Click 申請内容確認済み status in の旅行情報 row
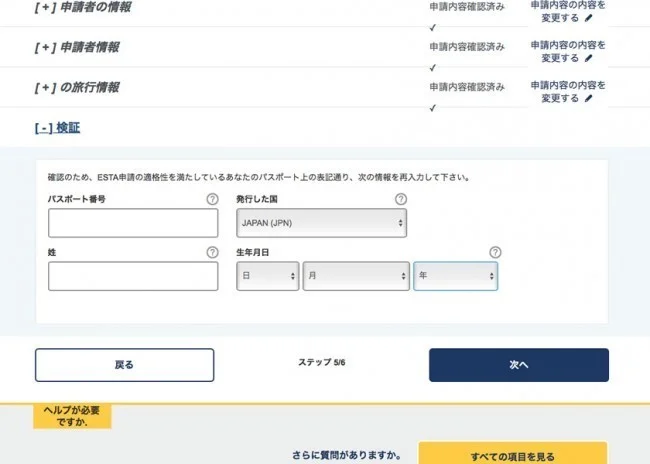This screenshot has height=464, width=650. pyautogui.click(x=467, y=87)
